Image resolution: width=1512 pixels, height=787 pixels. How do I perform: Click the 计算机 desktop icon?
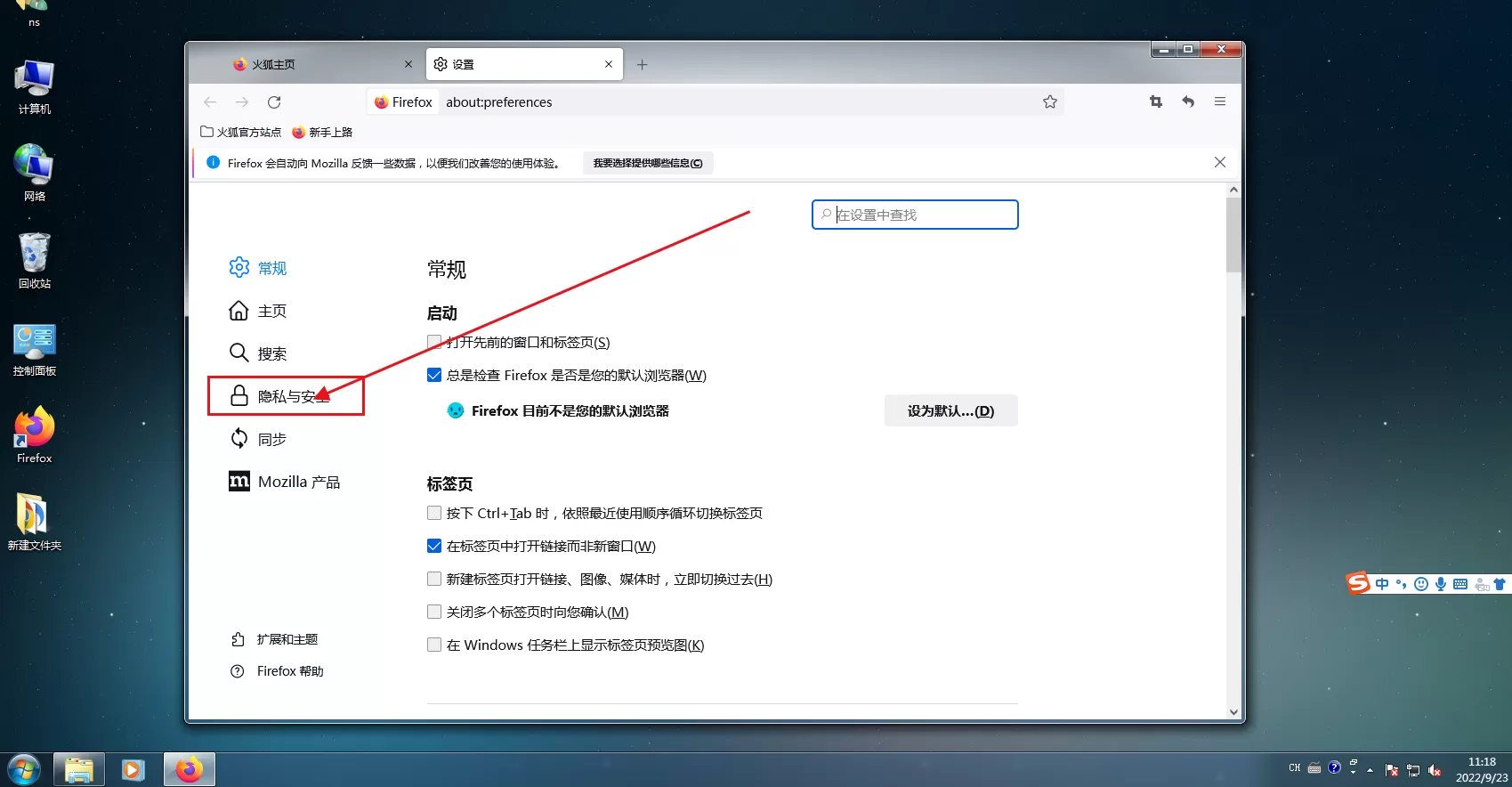[35, 87]
